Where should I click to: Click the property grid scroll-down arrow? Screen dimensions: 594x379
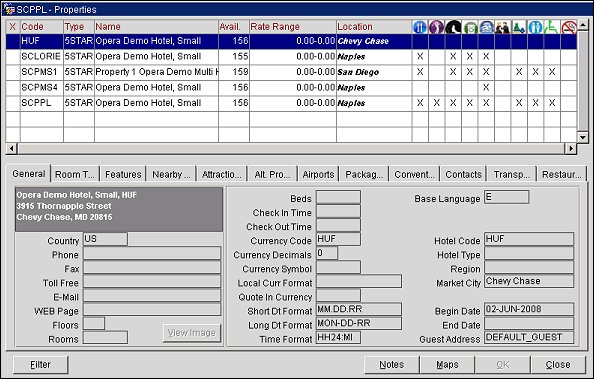point(583,137)
